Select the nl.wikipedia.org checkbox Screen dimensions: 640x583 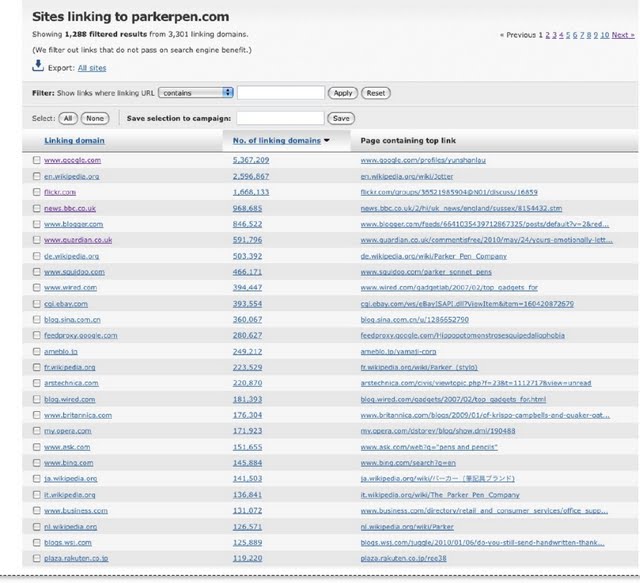37,527
